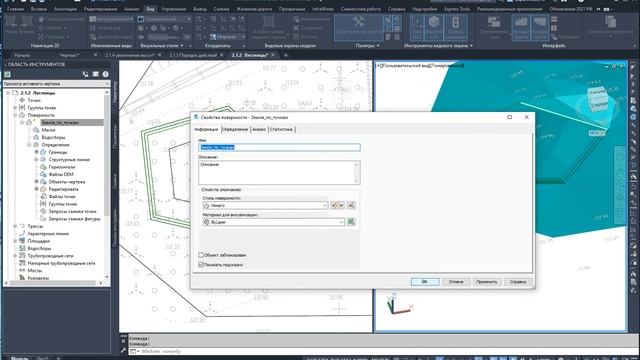Viewport: 640px width, 360px height.
Task: Add a new drawing tab with plus
Action: [286, 55]
